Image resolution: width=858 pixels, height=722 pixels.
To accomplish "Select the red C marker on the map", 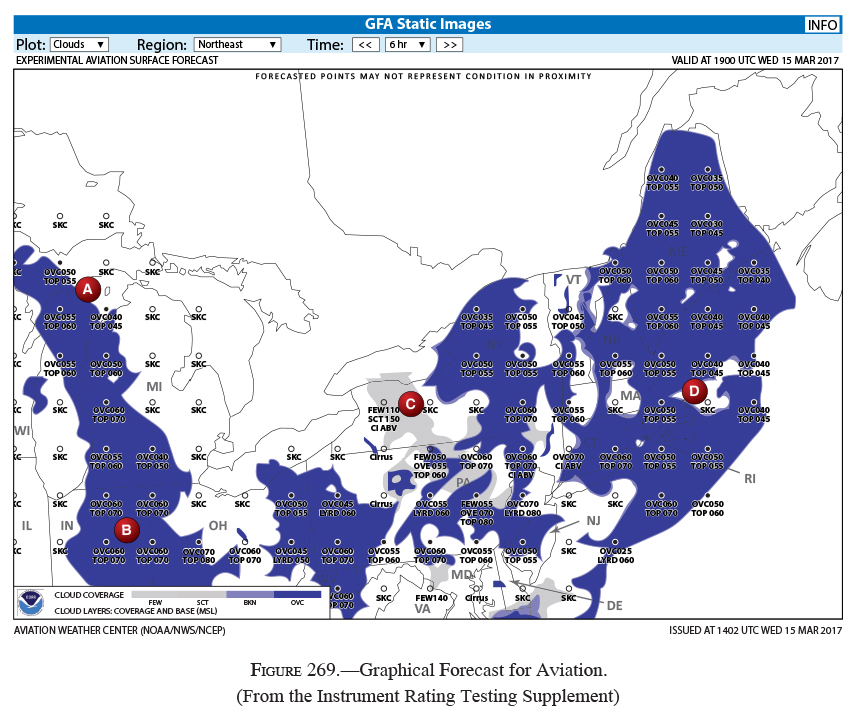I will [409, 403].
